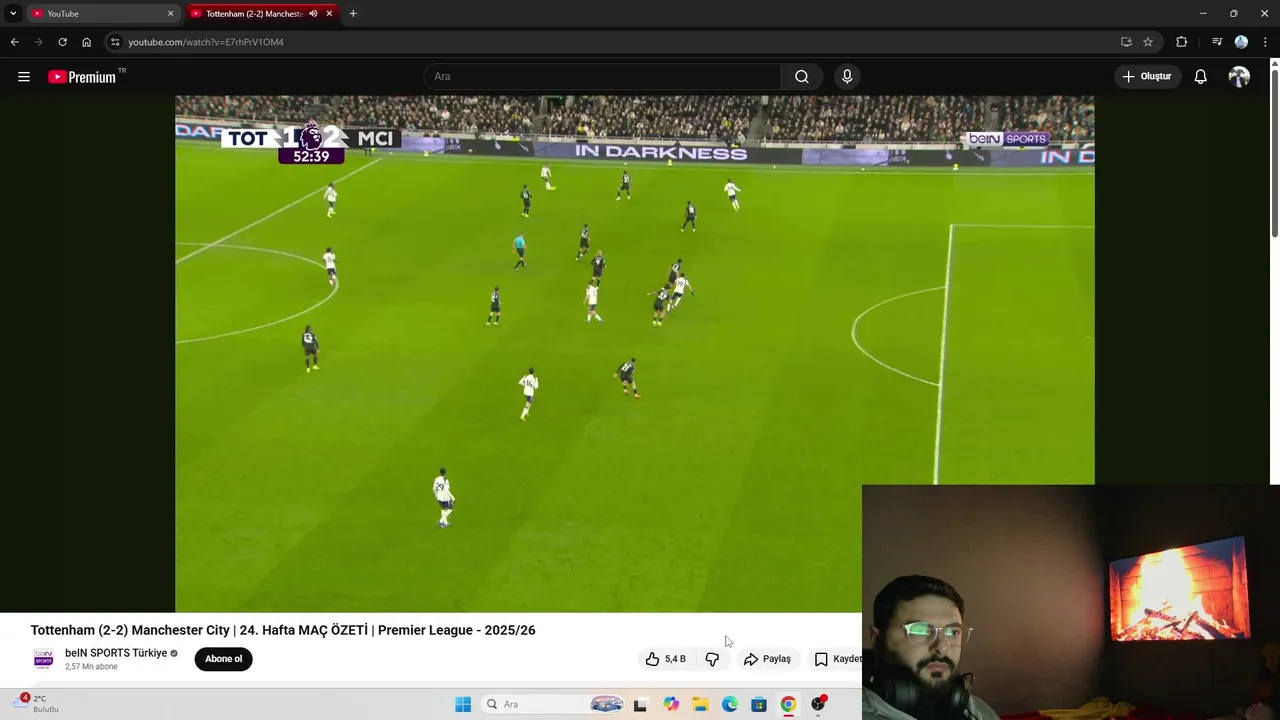This screenshot has width=1280, height=720.
Task: Open the YouTube account avatar menu
Action: (x=1239, y=76)
